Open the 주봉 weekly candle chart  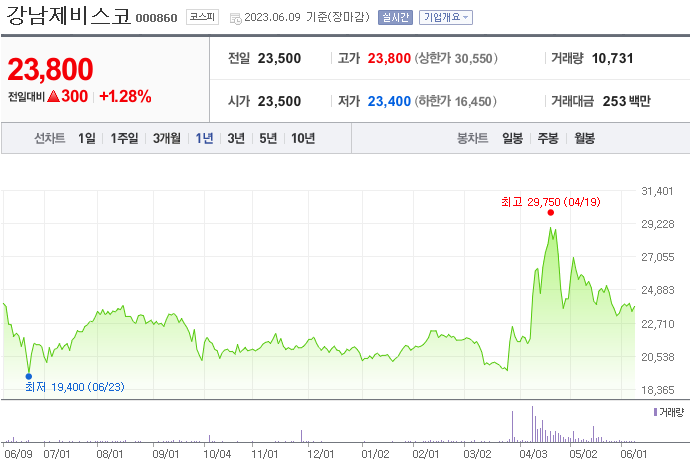pyautogui.click(x=548, y=139)
